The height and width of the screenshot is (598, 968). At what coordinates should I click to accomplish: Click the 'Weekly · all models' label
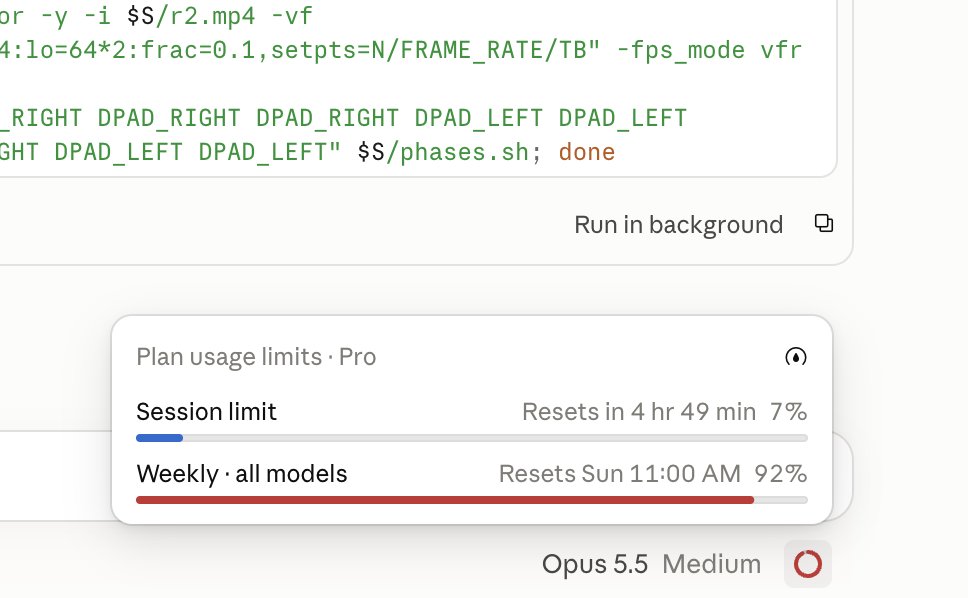[x=241, y=474]
